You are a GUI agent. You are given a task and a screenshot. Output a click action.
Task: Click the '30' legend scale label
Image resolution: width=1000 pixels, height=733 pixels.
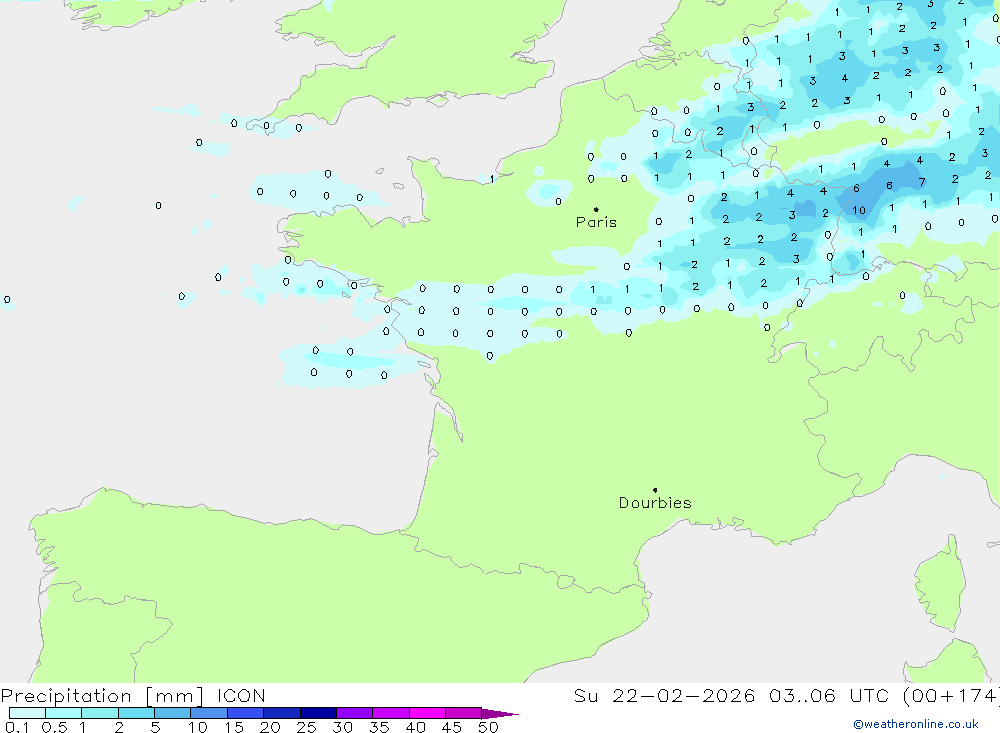tap(342, 727)
